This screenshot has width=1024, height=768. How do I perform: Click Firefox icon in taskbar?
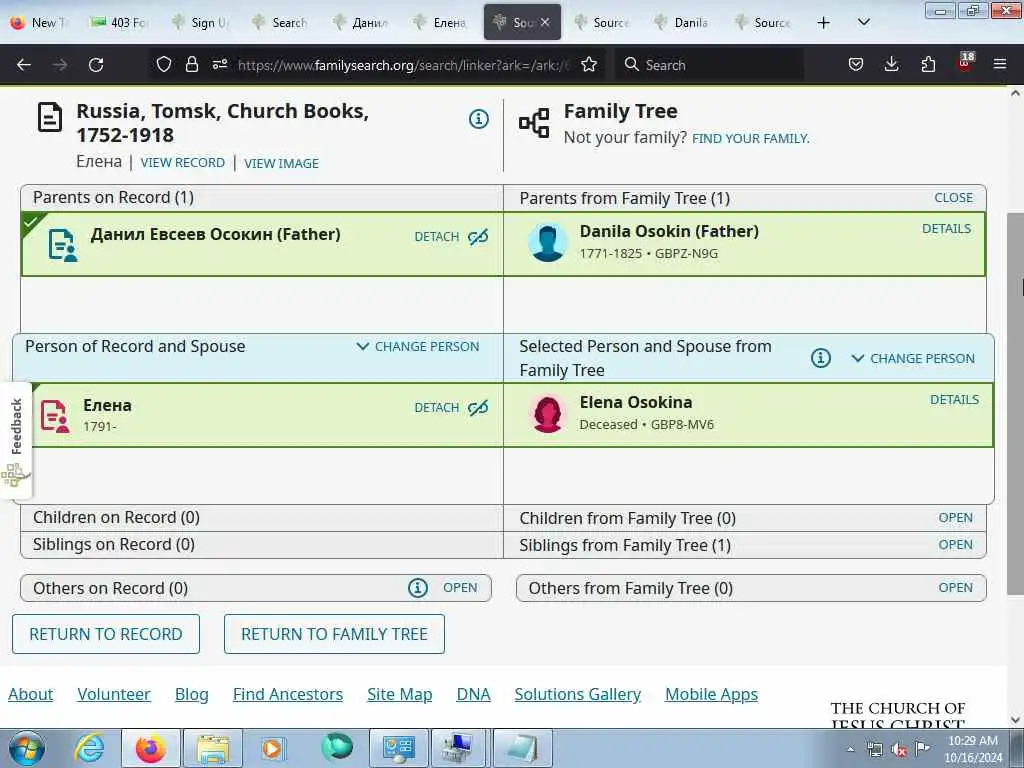pyautogui.click(x=151, y=748)
